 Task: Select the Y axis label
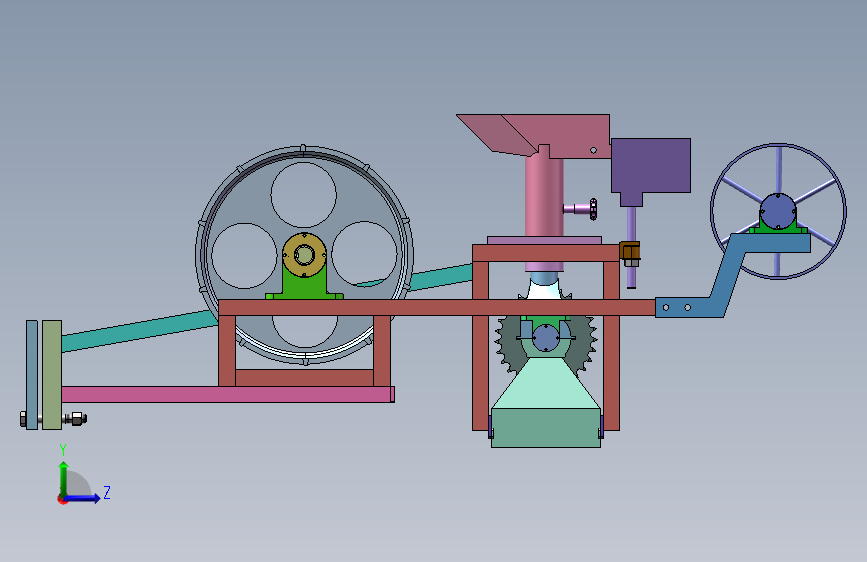tap(63, 449)
